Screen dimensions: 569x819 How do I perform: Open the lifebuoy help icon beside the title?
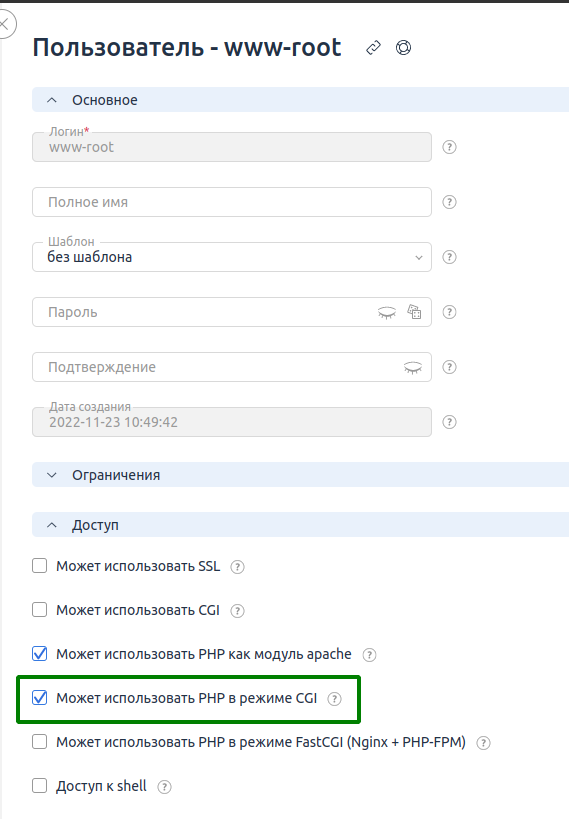[x=403, y=48]
